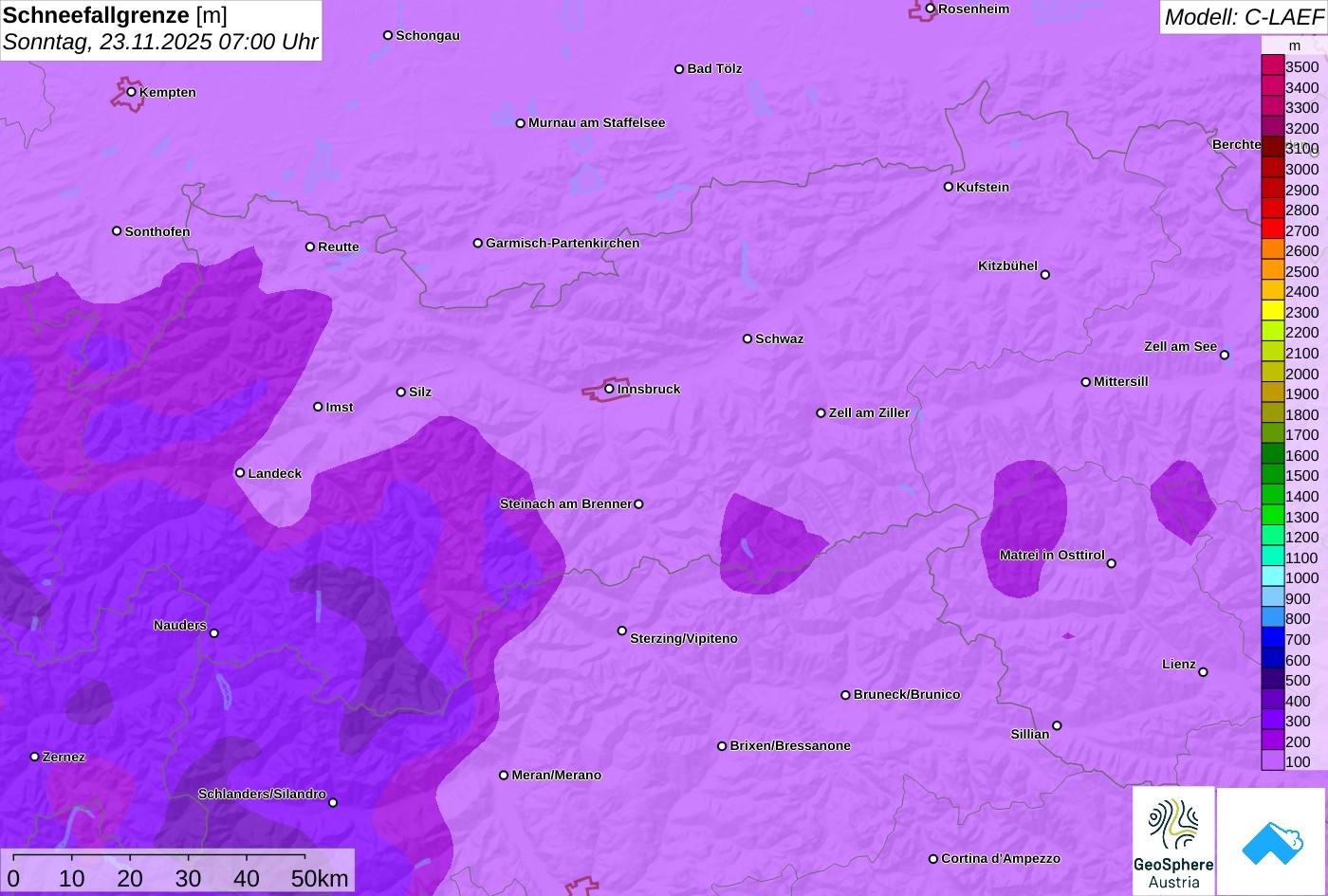Click the bright red 2700 legend swatch
The image size is (1328, 896).
coord(1273,229)
